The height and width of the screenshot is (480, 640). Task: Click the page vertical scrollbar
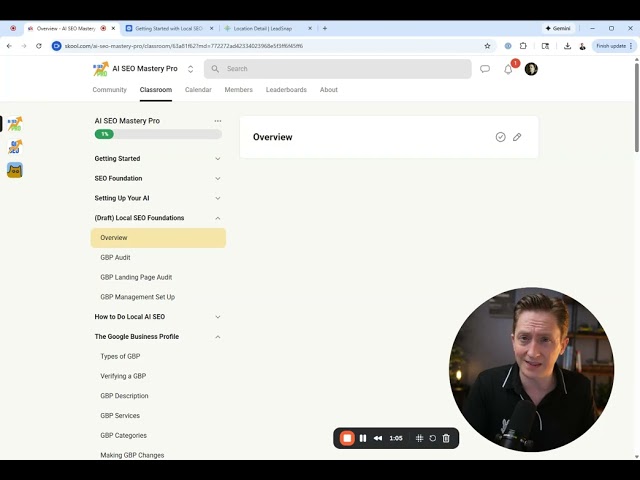pyautogui.click(x=637, y=106)
